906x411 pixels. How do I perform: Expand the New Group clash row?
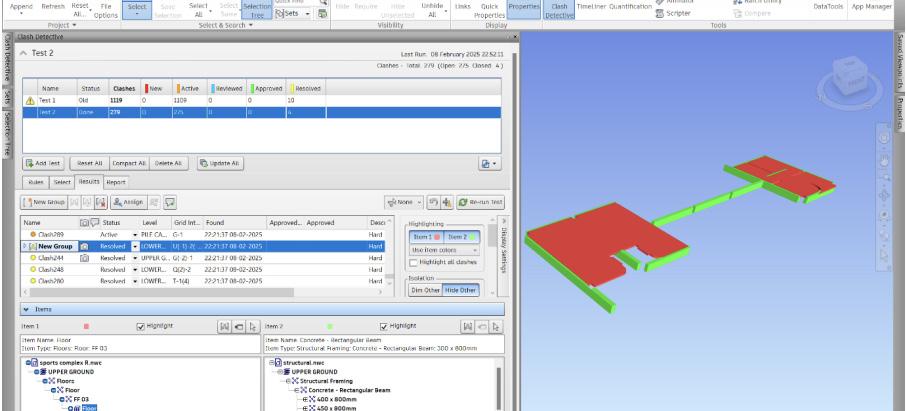24,246
